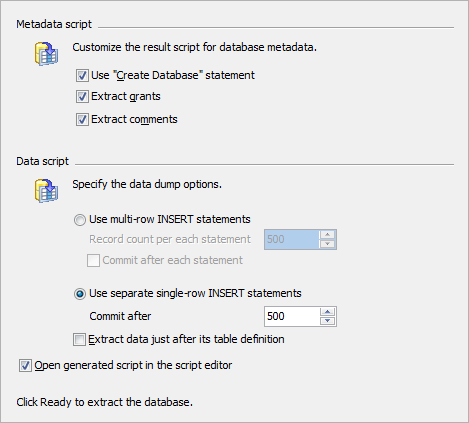
Task: Click the Data script database icon
Action: (x=46, y=190)
